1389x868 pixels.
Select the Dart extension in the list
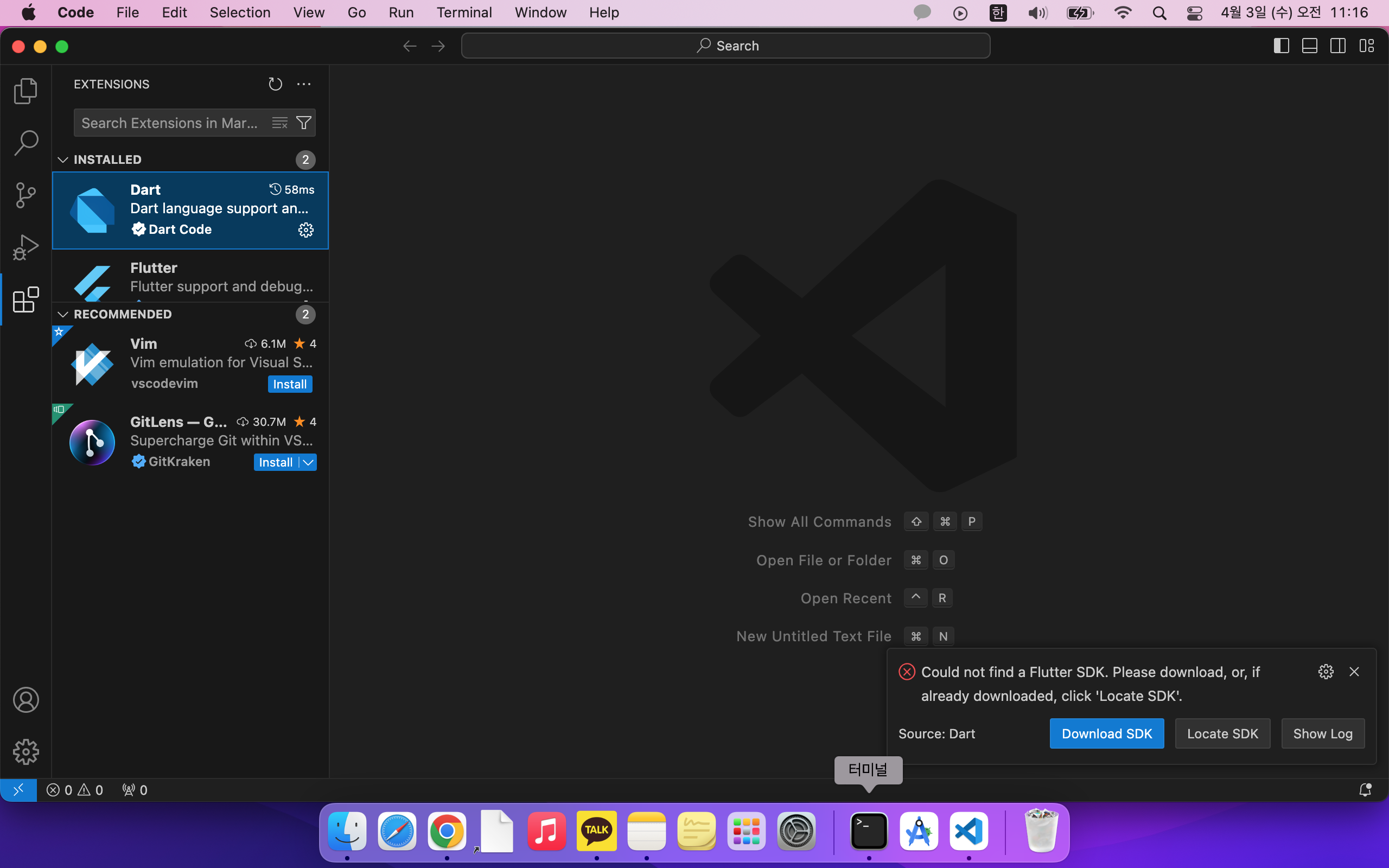[190, 210]
